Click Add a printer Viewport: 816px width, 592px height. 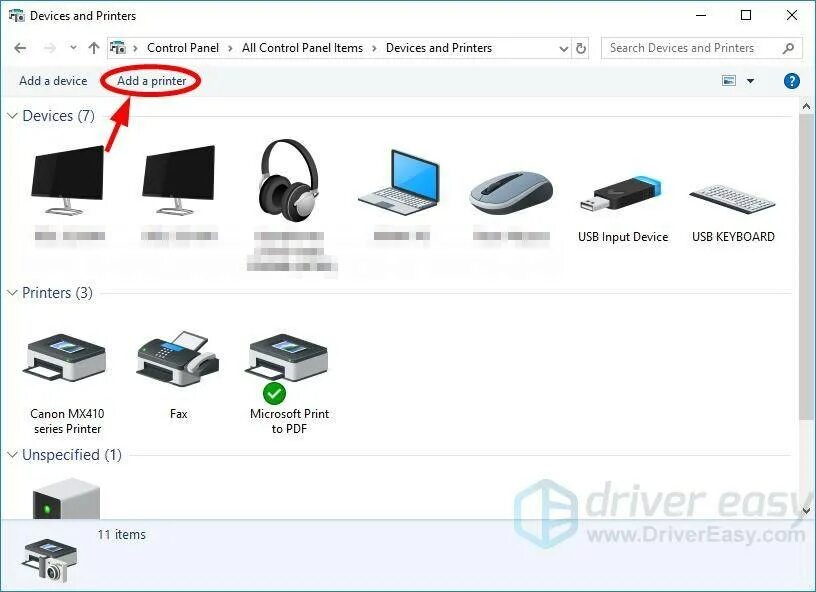151,81
